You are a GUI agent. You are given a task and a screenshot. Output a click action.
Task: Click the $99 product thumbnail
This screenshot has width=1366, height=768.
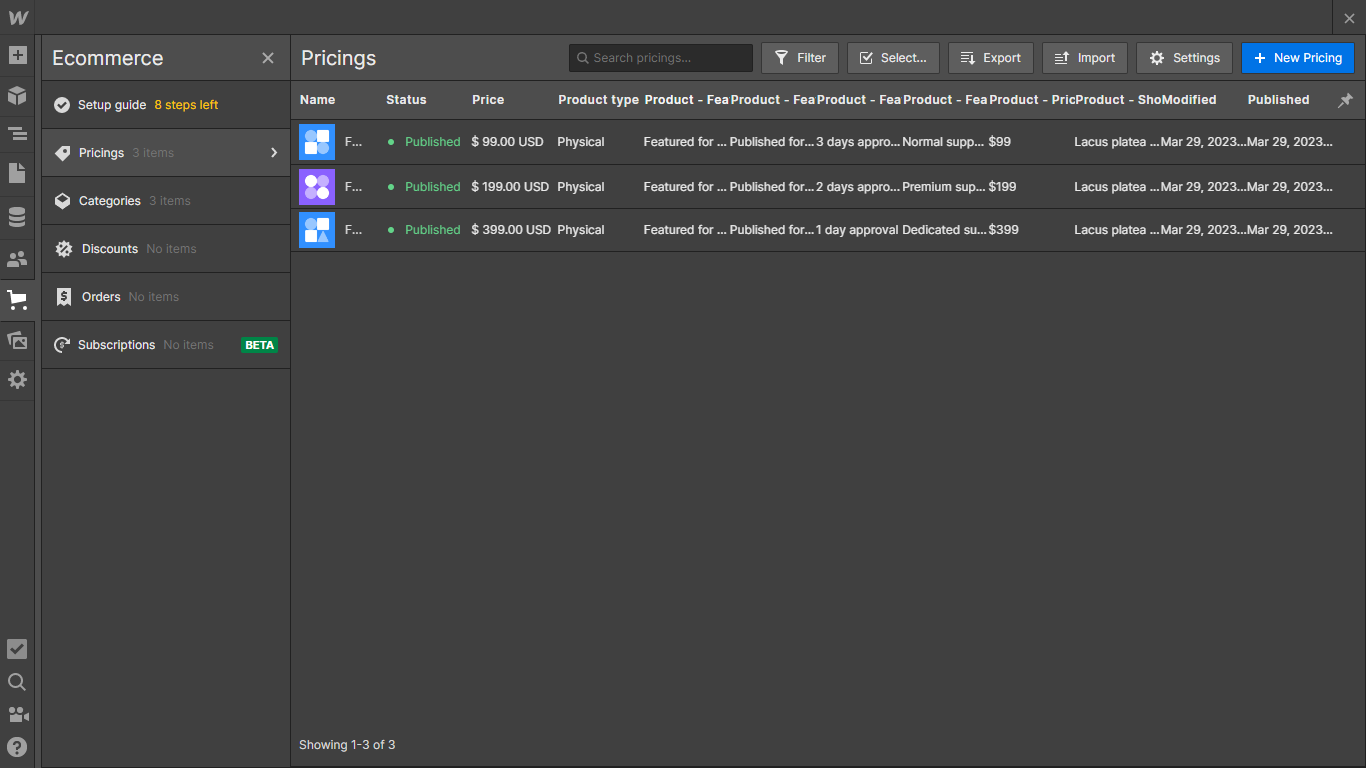(x=317, y=142)
